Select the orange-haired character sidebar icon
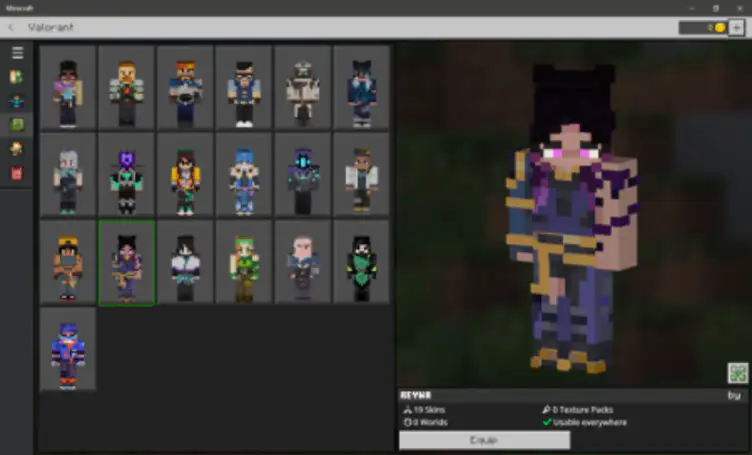752x455 pixels. coord(17,149)
